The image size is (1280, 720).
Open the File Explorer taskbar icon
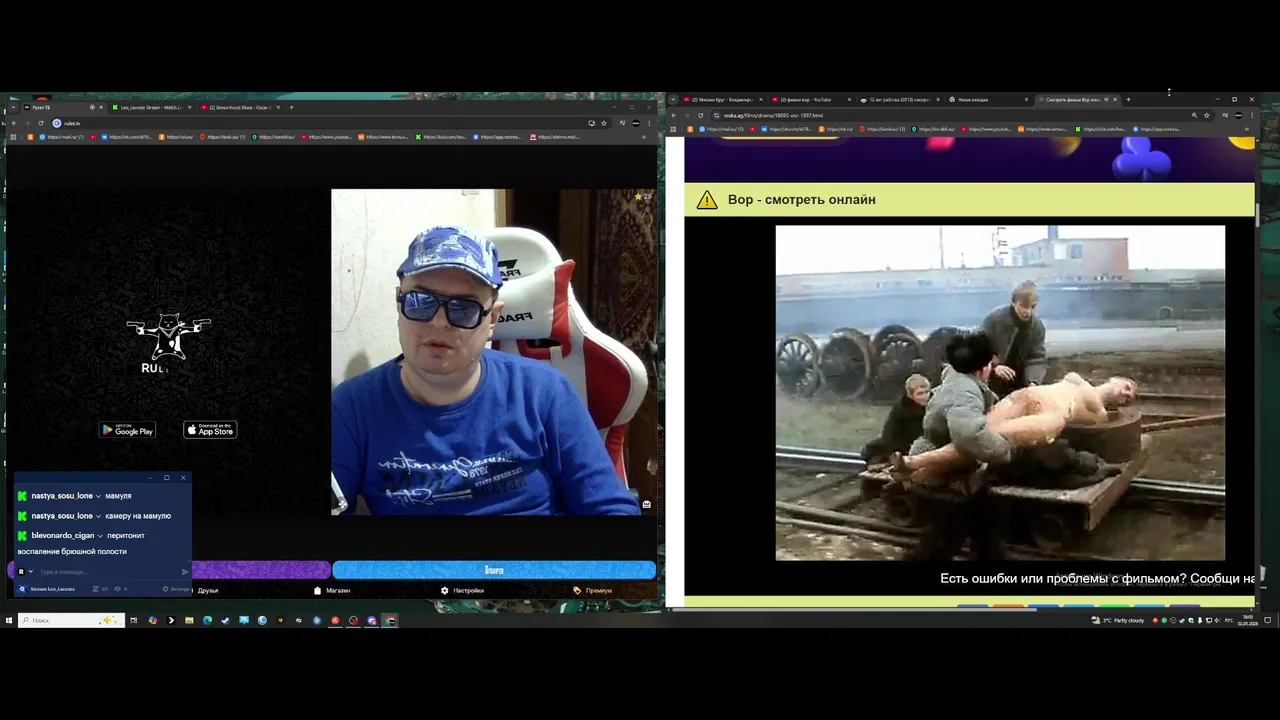click(x=189, y=620)
